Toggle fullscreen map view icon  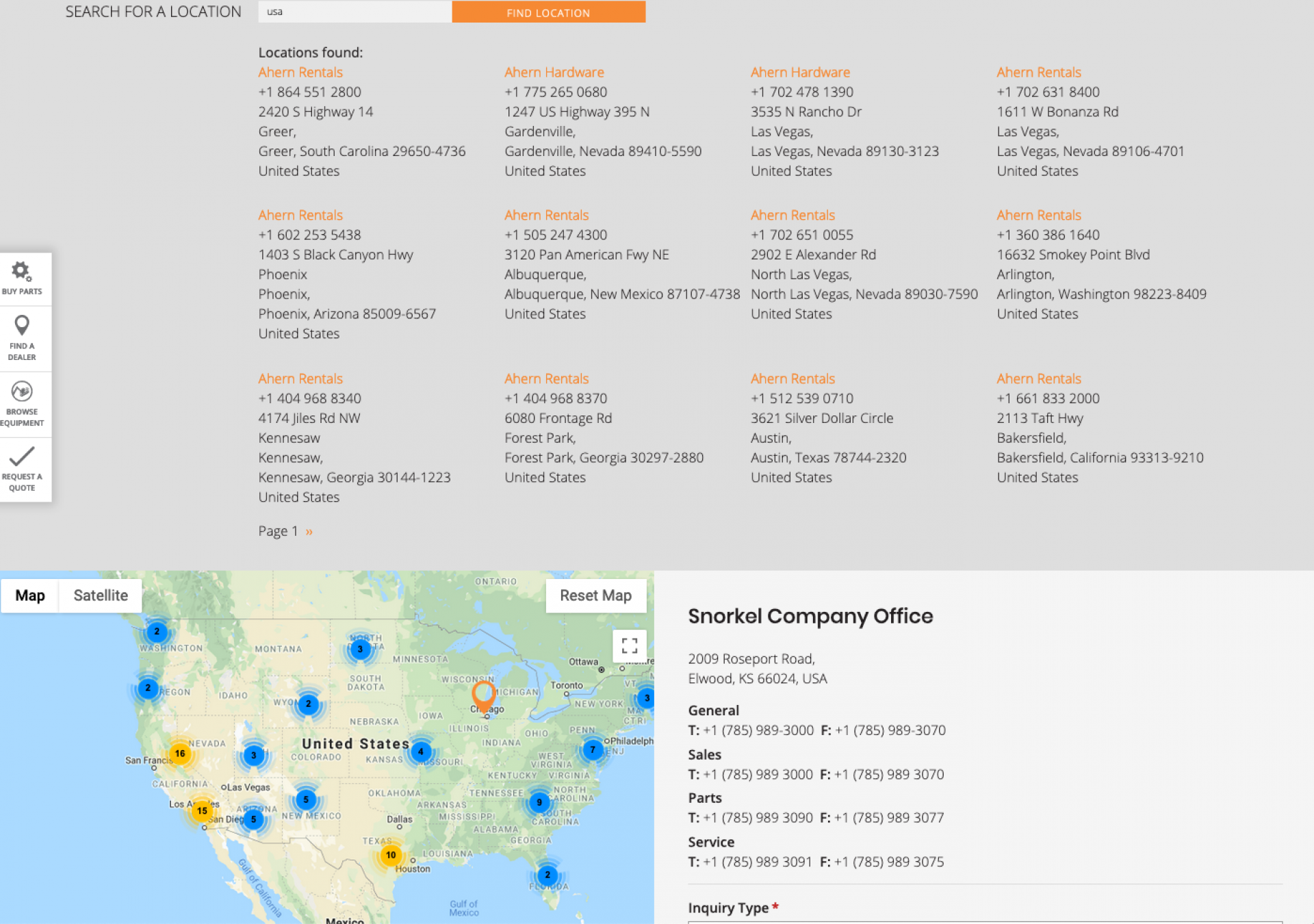(x=629, y=645)
